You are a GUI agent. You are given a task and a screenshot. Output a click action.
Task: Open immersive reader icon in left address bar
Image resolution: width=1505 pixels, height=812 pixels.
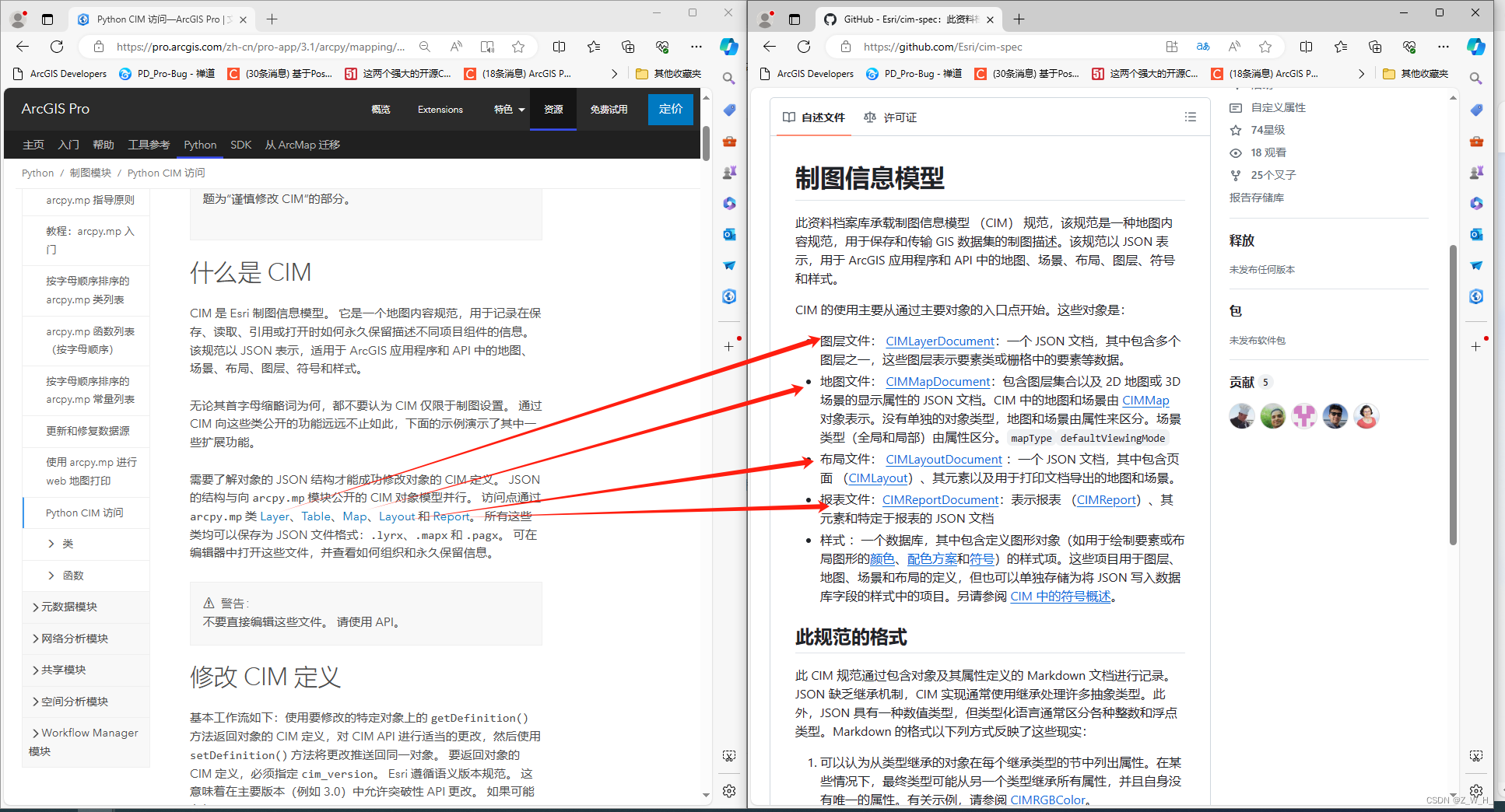tap(487, 47)
